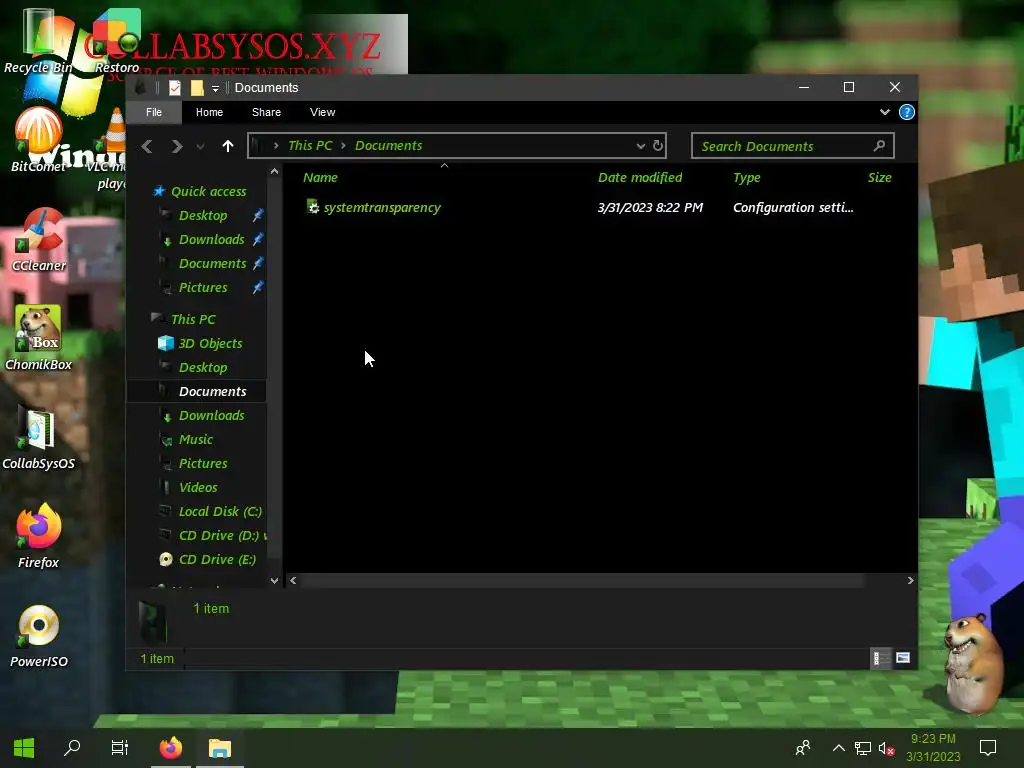Click the navigation pane scroll-down arrow
The width and height of the screenshot is (1024, 768).
[275, 581]
